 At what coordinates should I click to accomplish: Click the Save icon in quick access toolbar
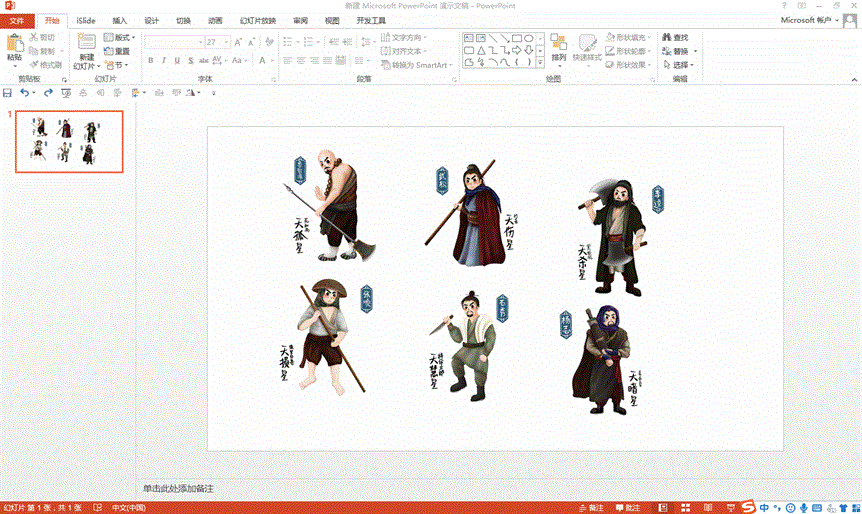8,93
